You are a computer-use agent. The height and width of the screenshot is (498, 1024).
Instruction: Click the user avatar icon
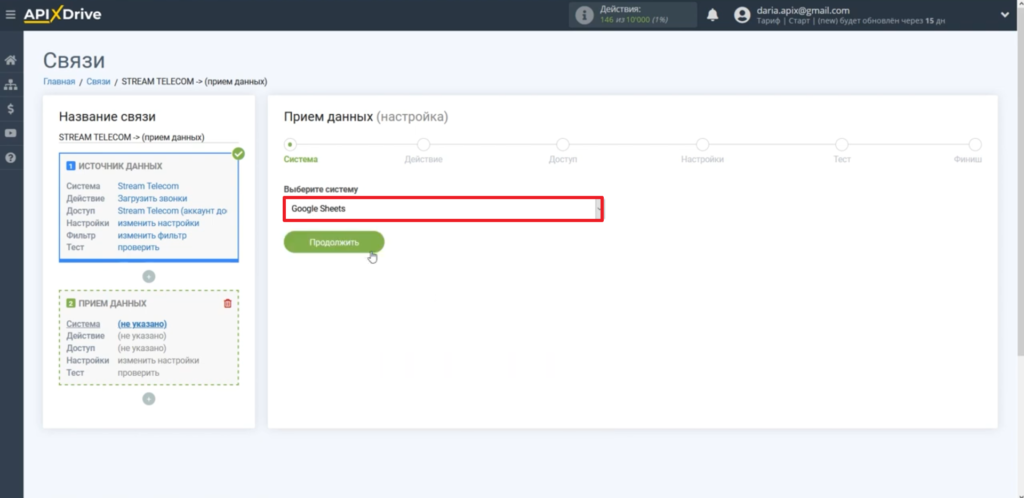click(x=742, y=15)
